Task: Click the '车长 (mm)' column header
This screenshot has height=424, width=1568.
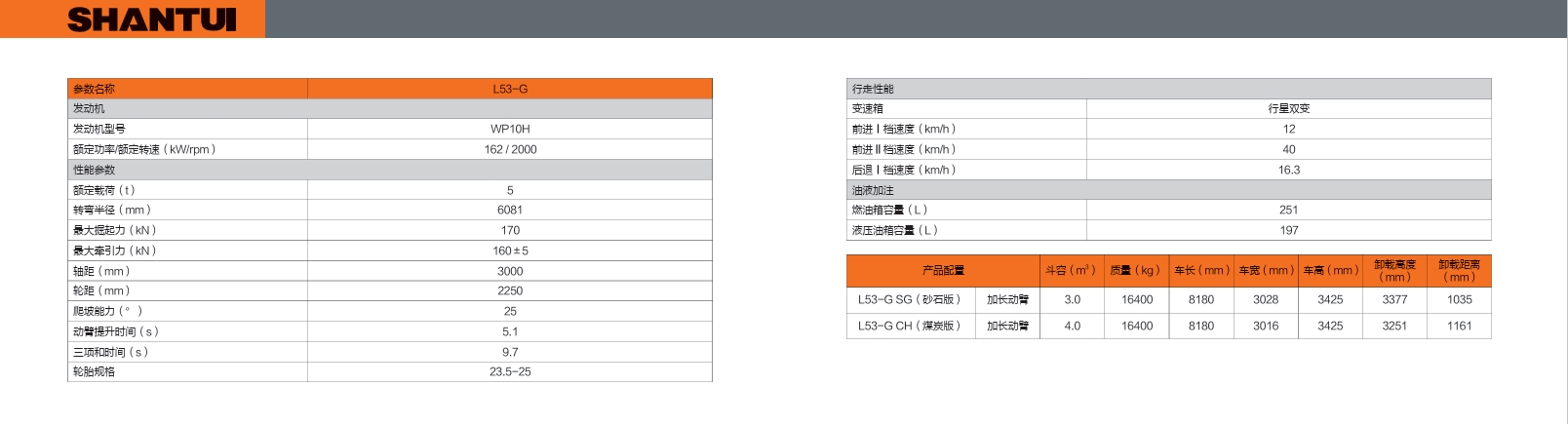Action: pyautogui.click(x=1201, y=270)
